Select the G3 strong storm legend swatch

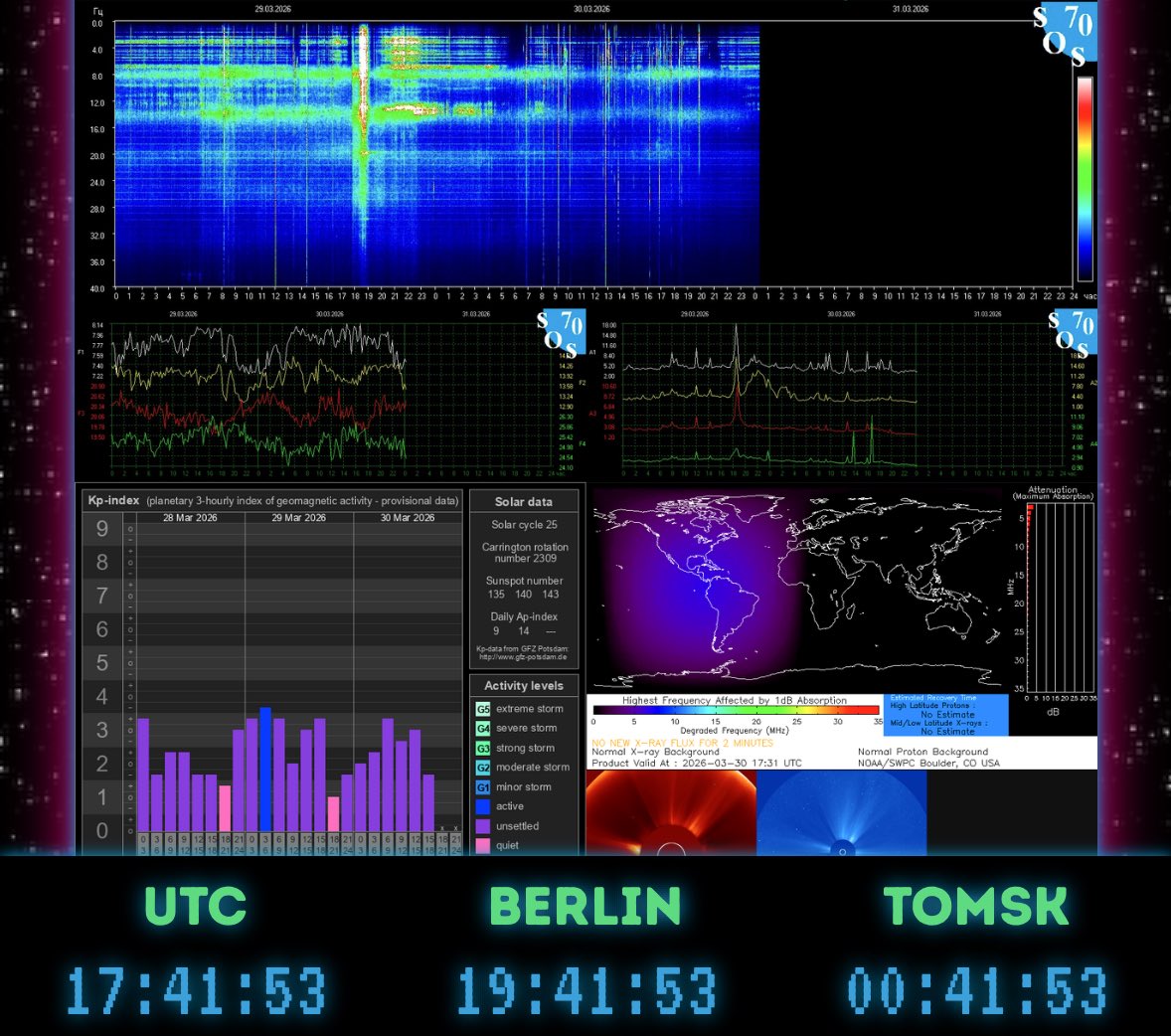(483, 748)
